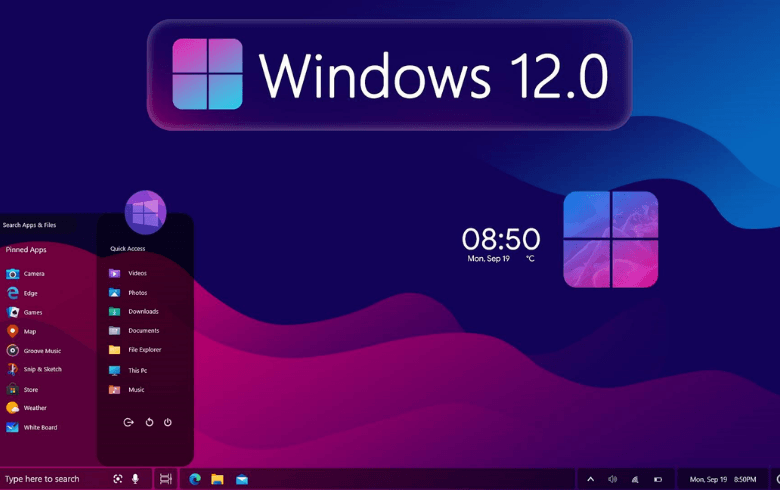Open the Weather app
This screenshot has height=490, width=780.
(26, 408)
